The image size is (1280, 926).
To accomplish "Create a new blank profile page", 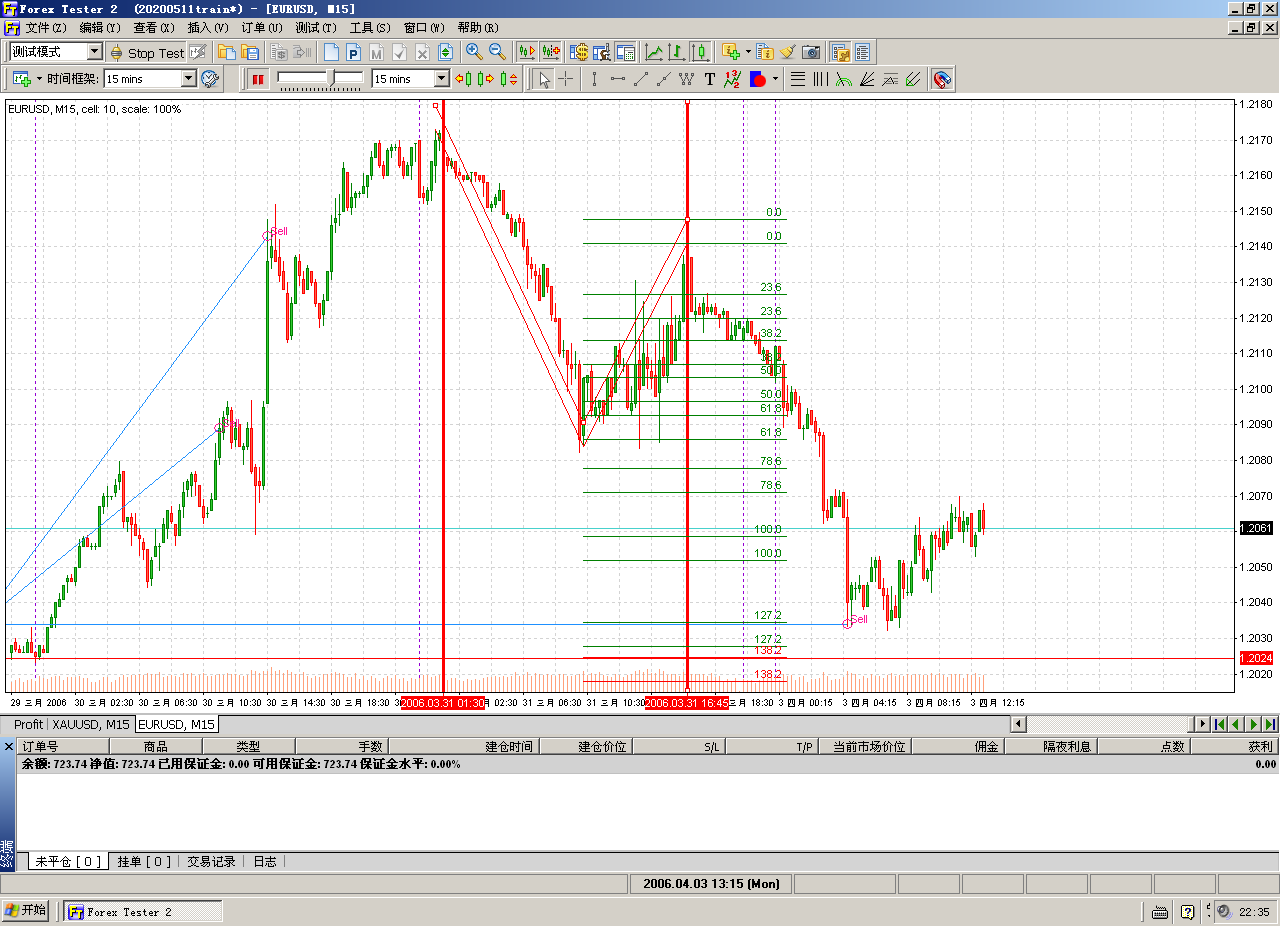I will pyautogui.click(x=331, y=53).
